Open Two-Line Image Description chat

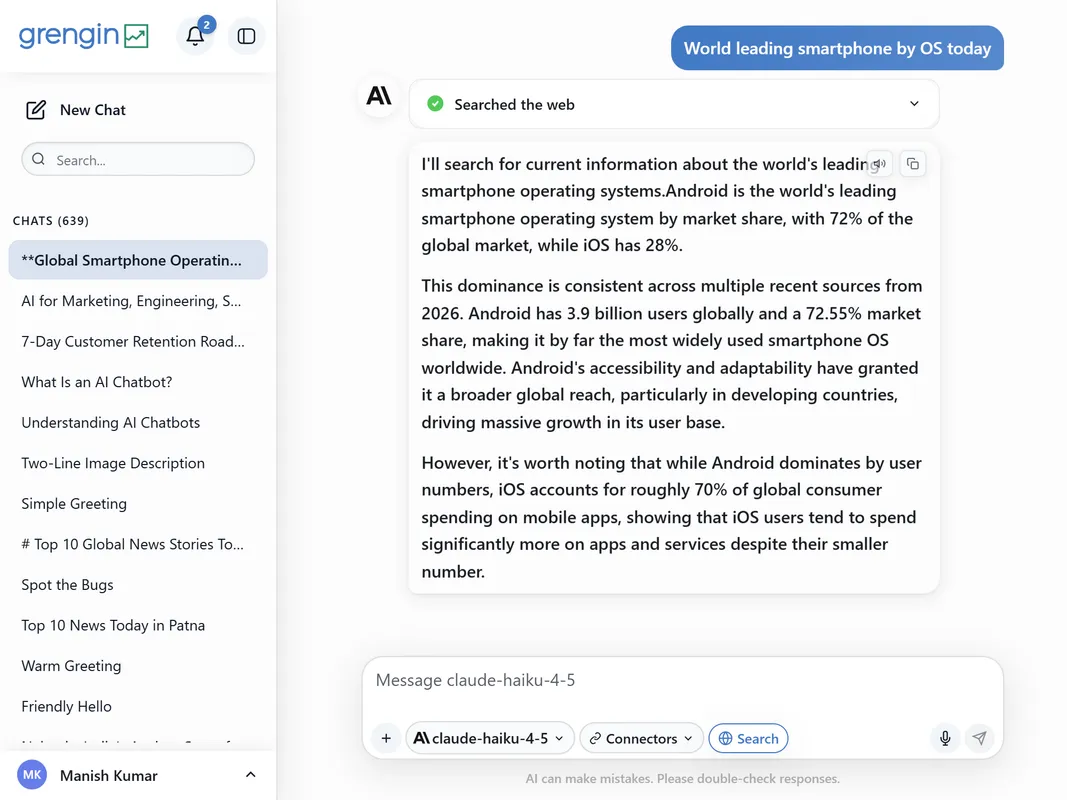pos(138,463)
